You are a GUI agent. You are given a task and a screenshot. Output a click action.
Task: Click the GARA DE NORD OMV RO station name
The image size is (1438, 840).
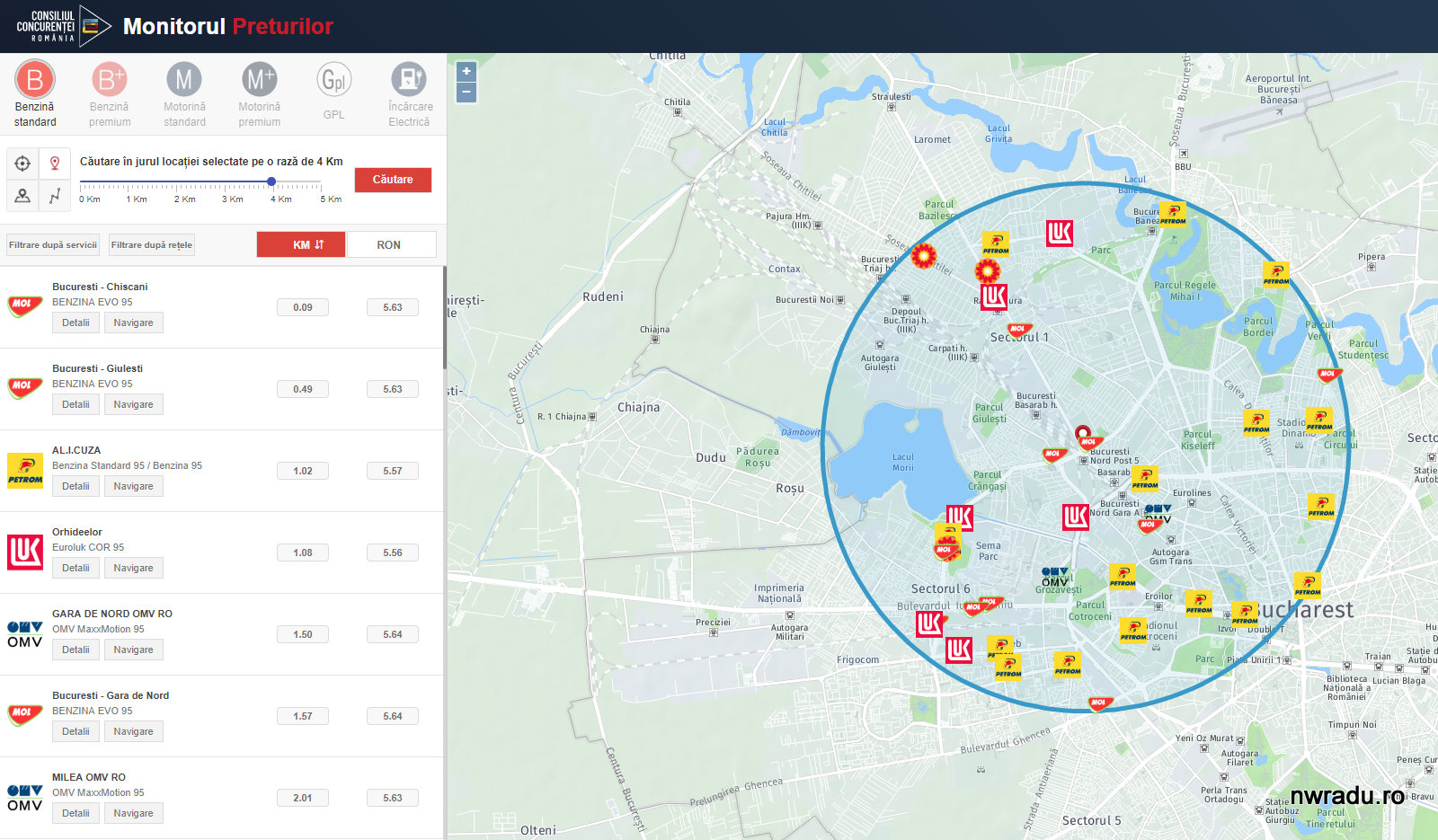[x=112, y=614]
